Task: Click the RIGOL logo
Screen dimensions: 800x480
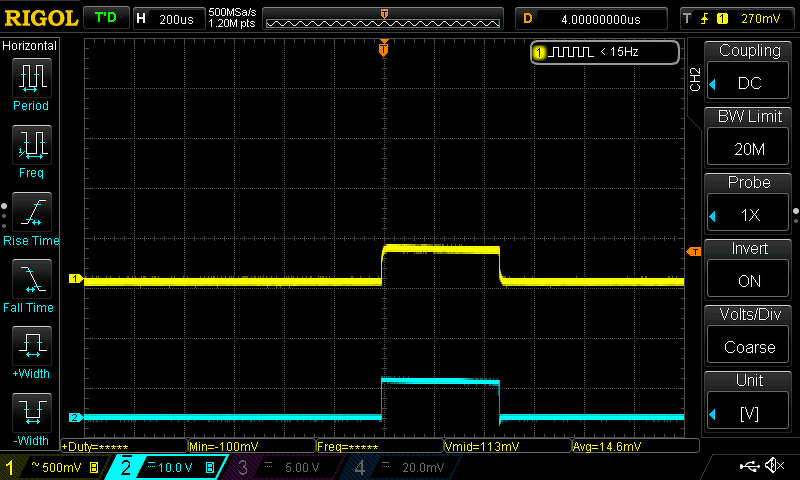Action: coord(41,18)
